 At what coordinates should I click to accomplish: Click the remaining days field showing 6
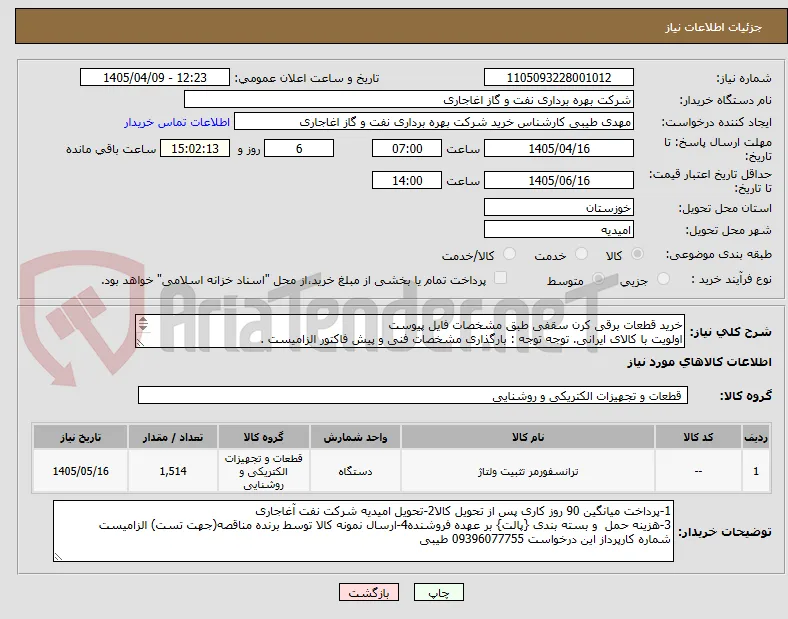pyautogui.click(x=299, y=148)
